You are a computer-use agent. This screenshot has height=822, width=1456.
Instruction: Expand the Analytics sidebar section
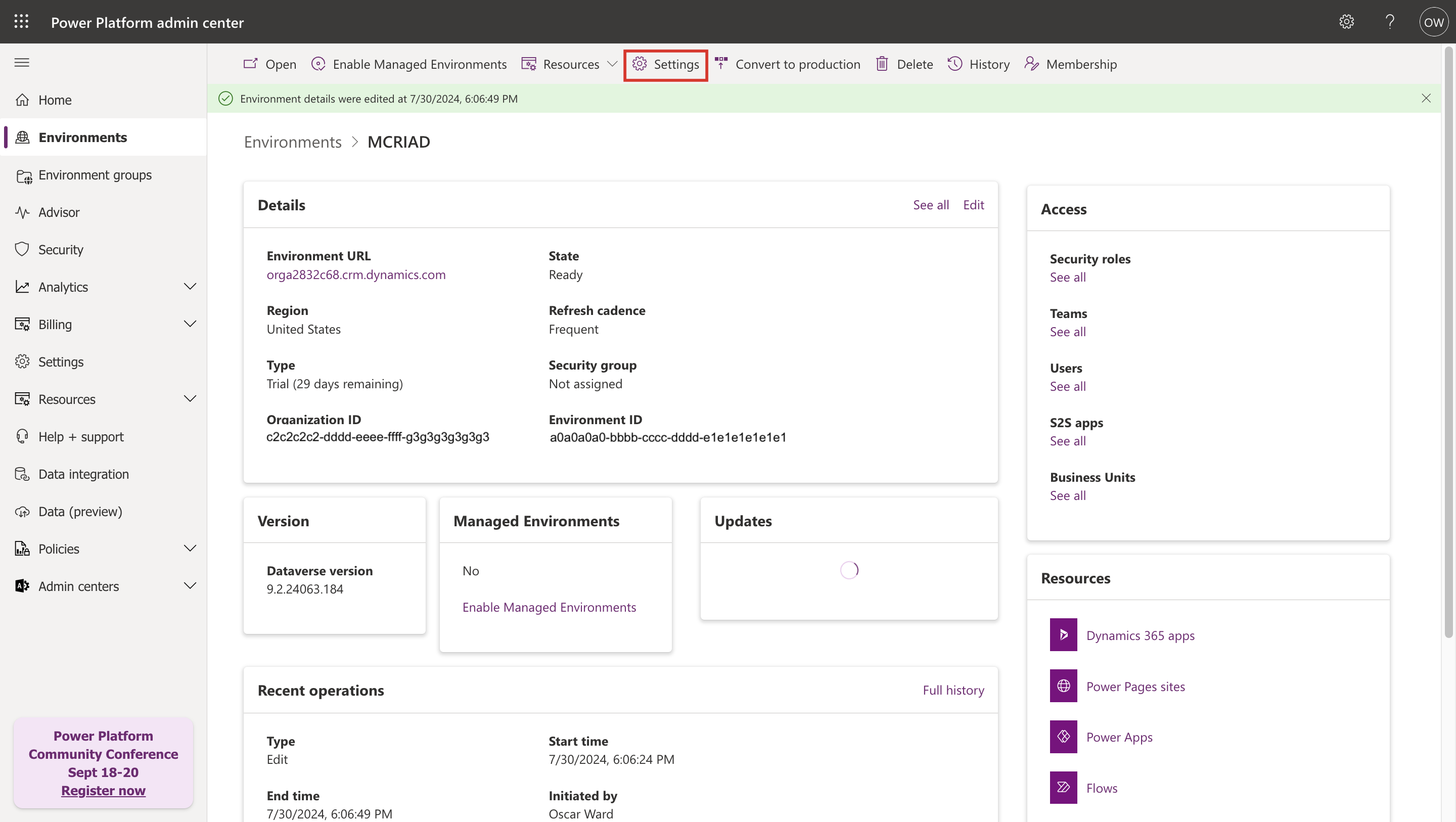click(x=191, y=287)
